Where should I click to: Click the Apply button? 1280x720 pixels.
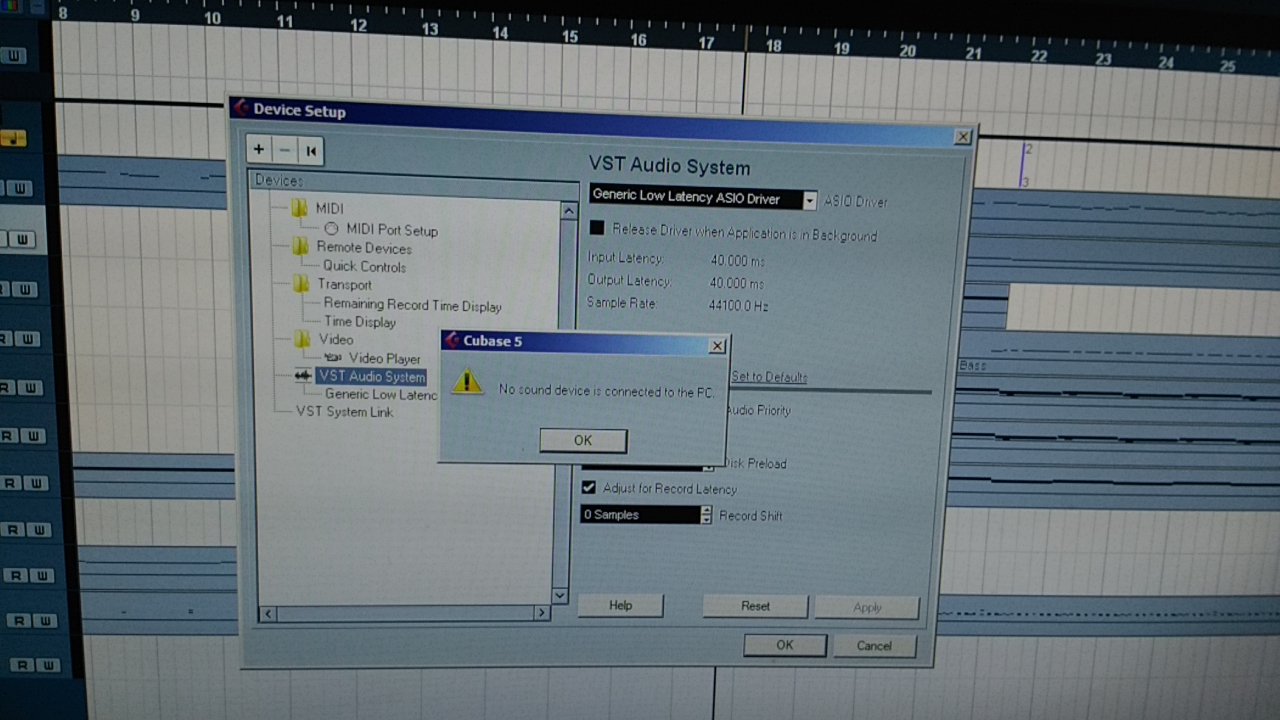[x=867, y=607]
